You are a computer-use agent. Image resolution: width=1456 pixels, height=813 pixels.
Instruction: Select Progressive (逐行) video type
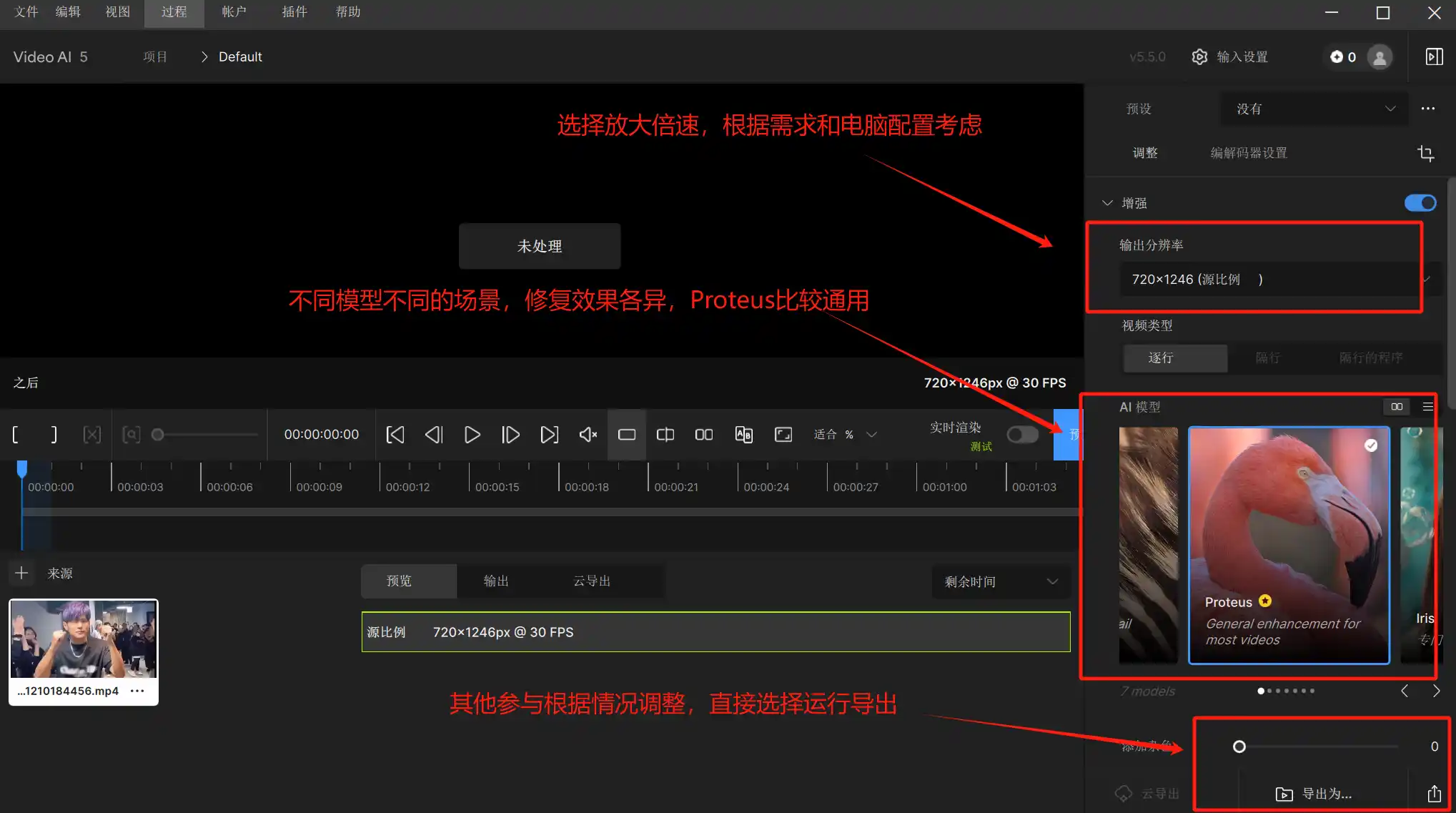(1175, 358)
